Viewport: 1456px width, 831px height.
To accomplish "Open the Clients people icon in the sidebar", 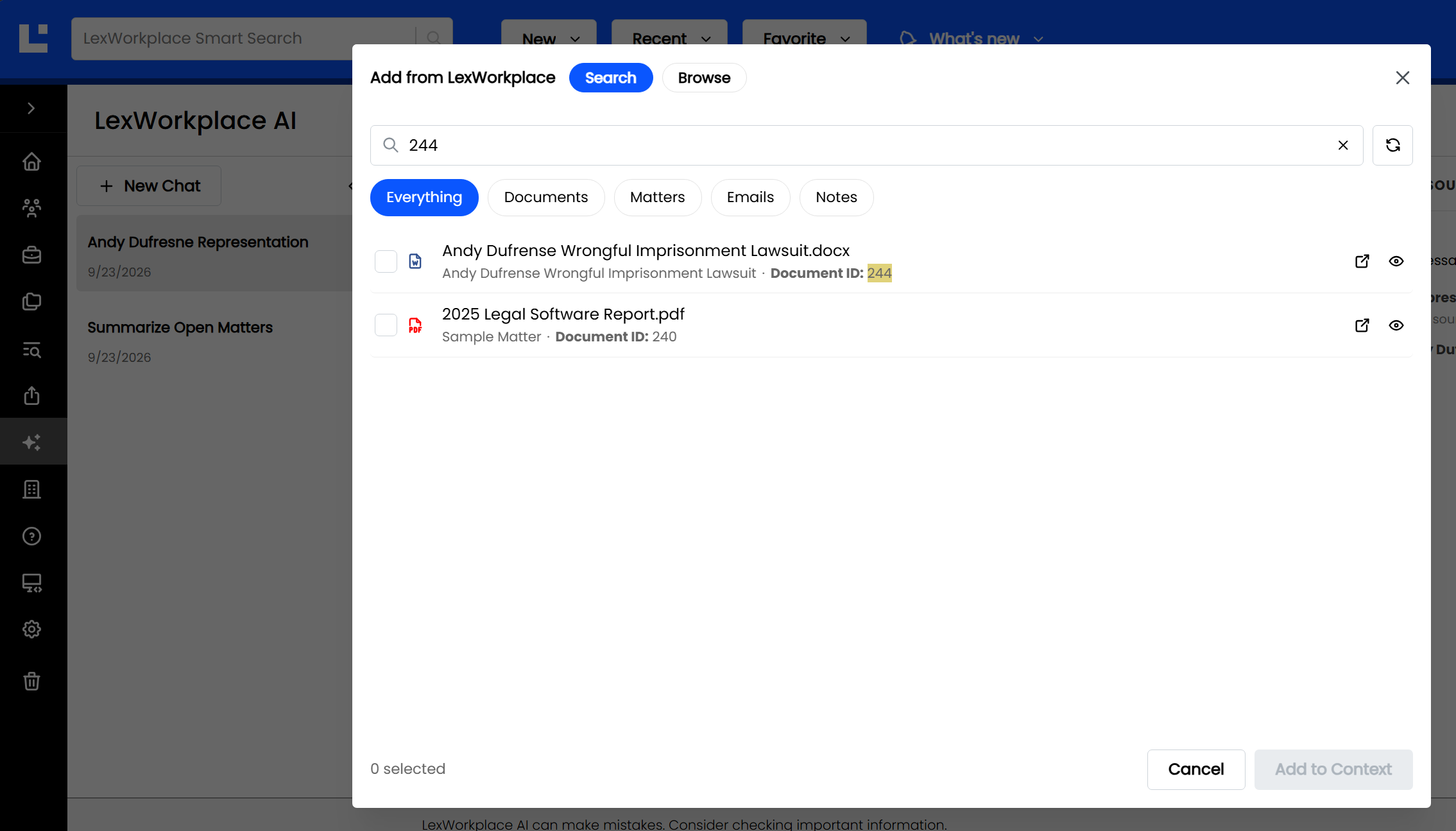I will pyautogui.click(x=31, y=208).
